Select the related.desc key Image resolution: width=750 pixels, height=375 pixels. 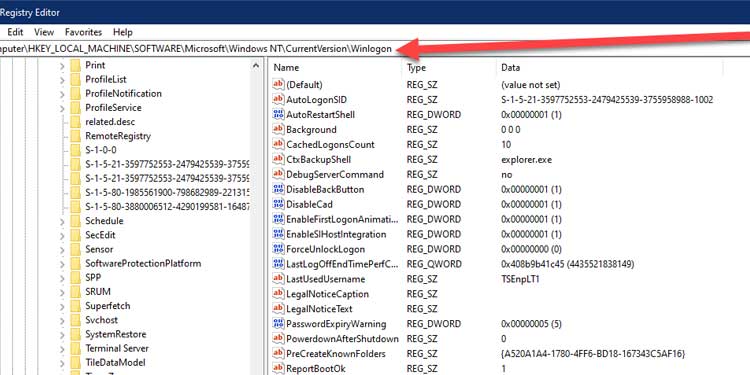click(x=111, y=121)
